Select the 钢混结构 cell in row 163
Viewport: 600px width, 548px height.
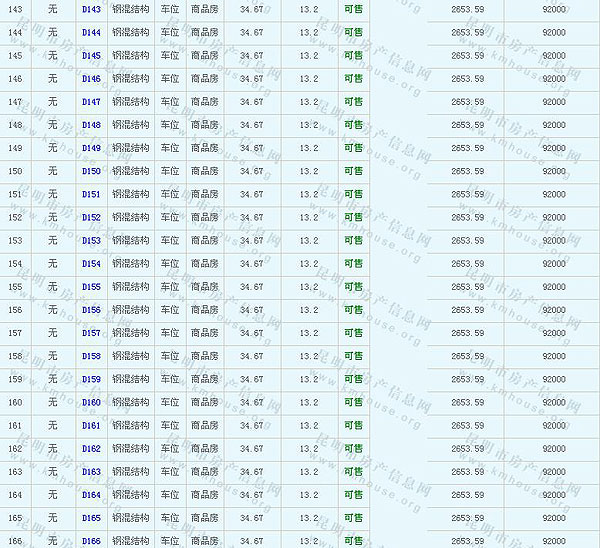click(130, 472)
